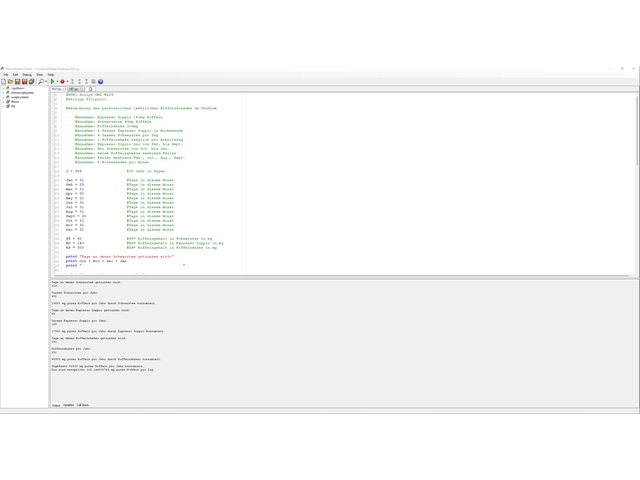The width and height of the screenshot is (640, 480).
Task: Show the Output panel tab
Action: coord(56,405)
